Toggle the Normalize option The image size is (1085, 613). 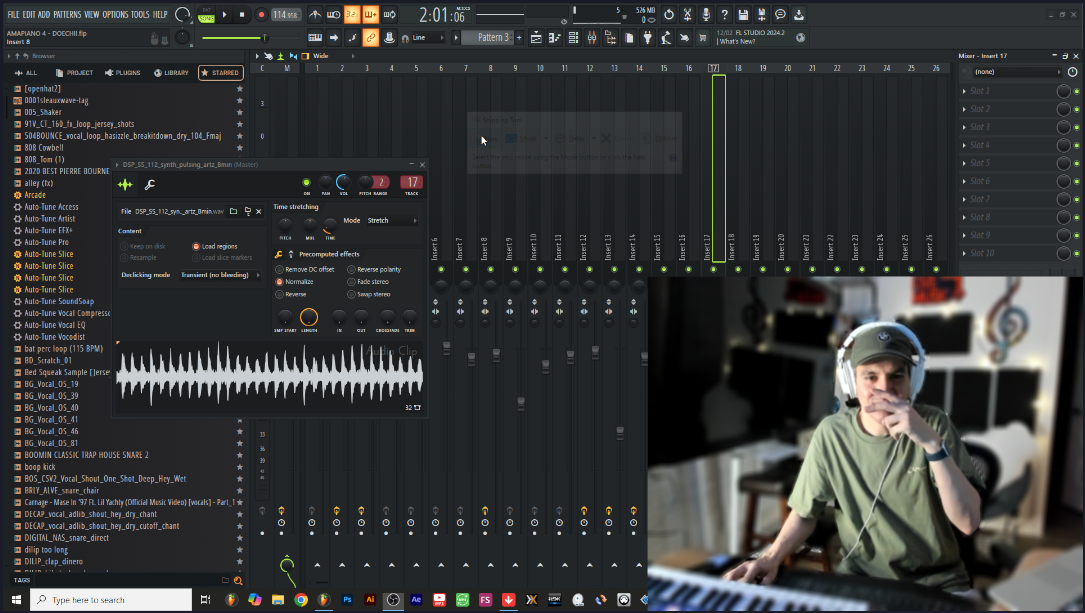295,282
